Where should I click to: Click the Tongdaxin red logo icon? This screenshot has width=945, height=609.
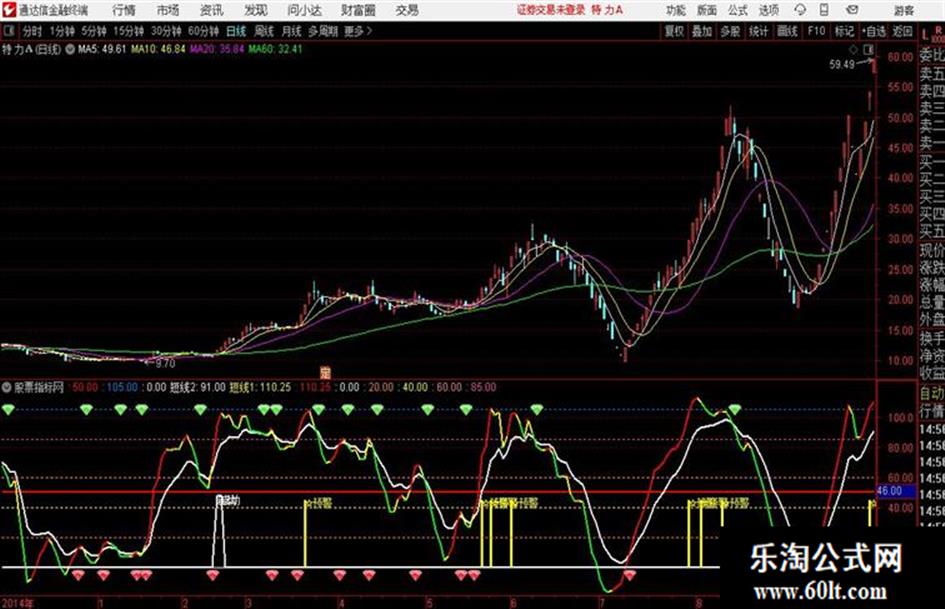click(8, 10)
